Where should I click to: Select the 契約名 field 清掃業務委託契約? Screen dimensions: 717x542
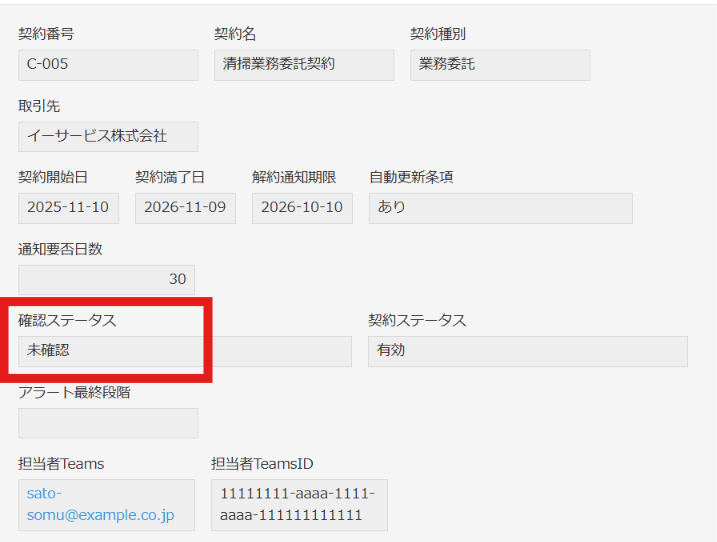point(304,65)
